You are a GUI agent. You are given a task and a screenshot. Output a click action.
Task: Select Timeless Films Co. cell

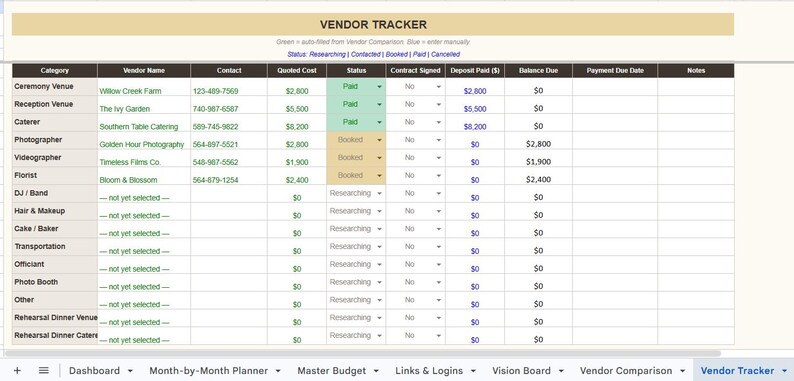(x=144, y=158)
